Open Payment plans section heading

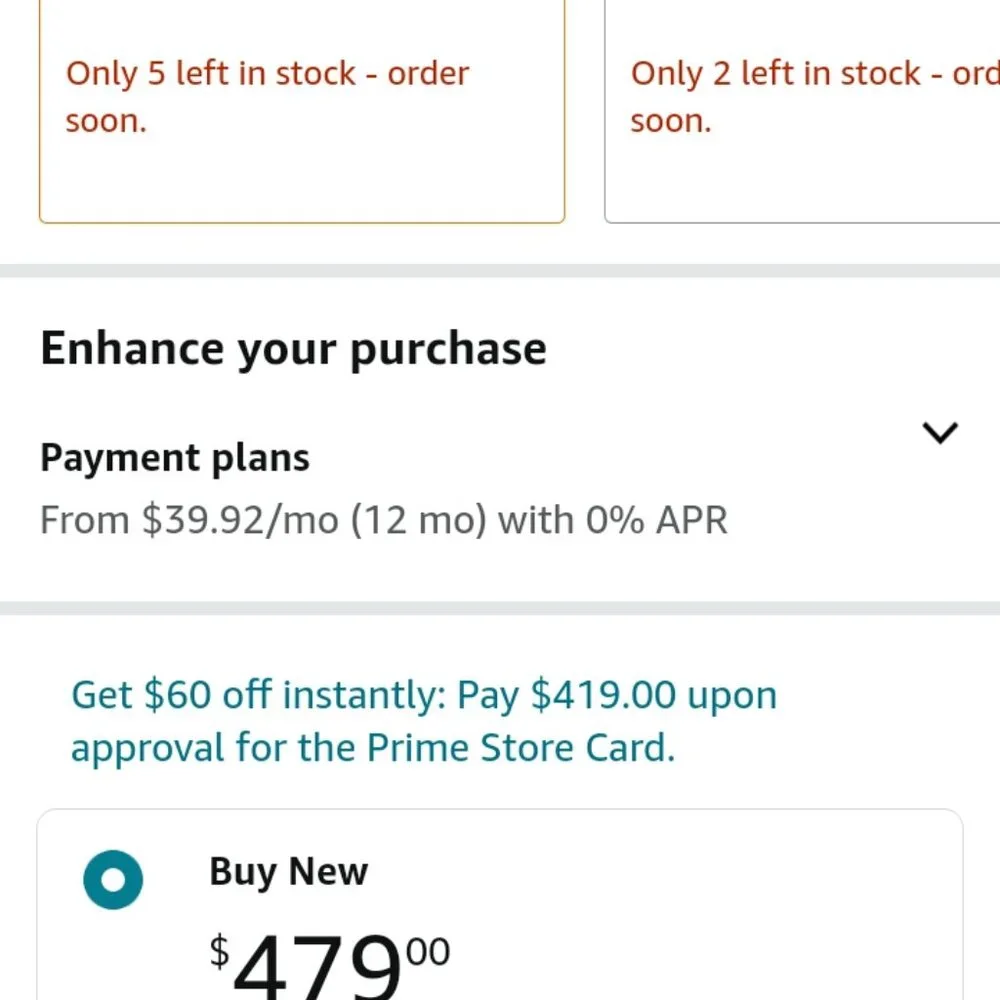pyautogui.click(x=175, y=457)
